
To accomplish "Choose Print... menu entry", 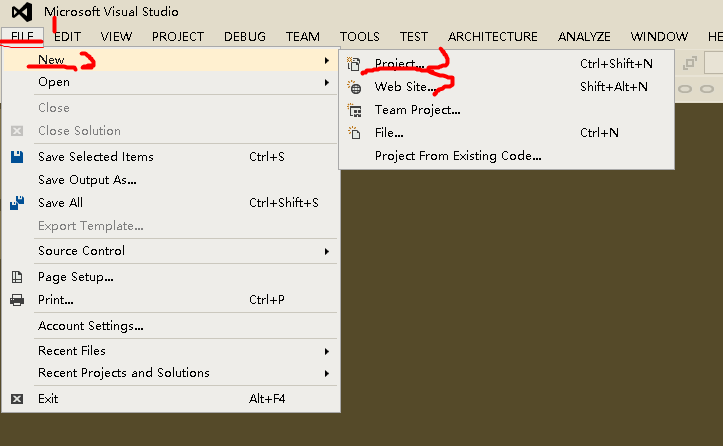I will 171,300.
